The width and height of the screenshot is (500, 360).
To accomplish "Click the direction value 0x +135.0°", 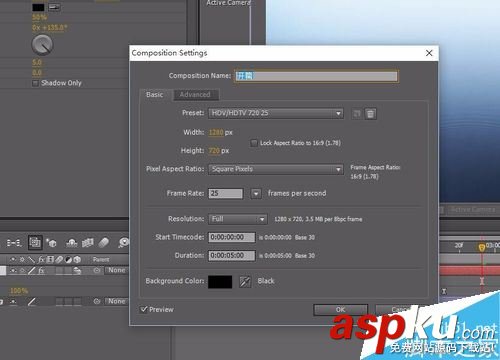I will (x=49, y=28).
